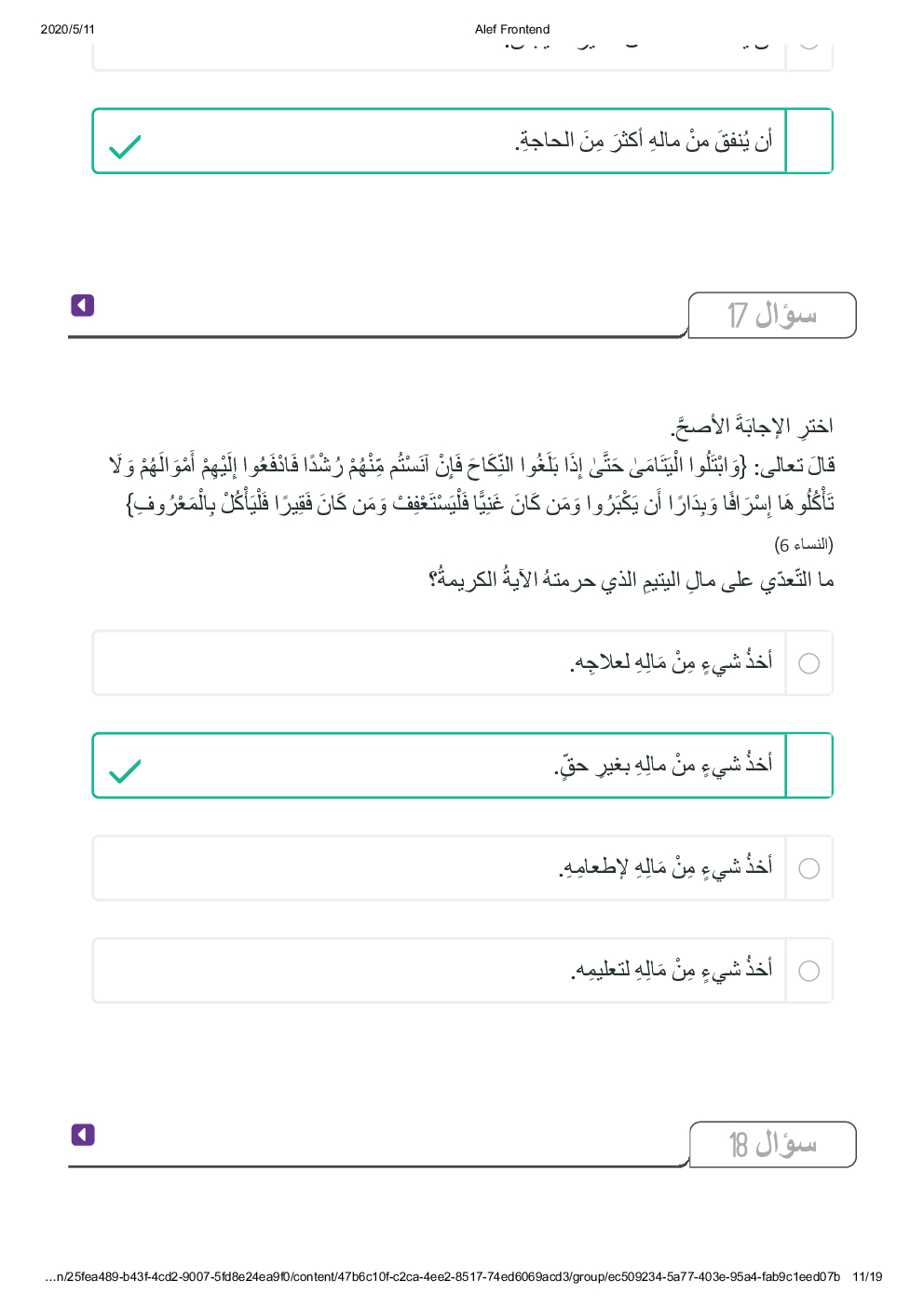Click green checkmark on the 'أكثرَ مِنَ الحاجةِ' answer

[x=125, y=147]
